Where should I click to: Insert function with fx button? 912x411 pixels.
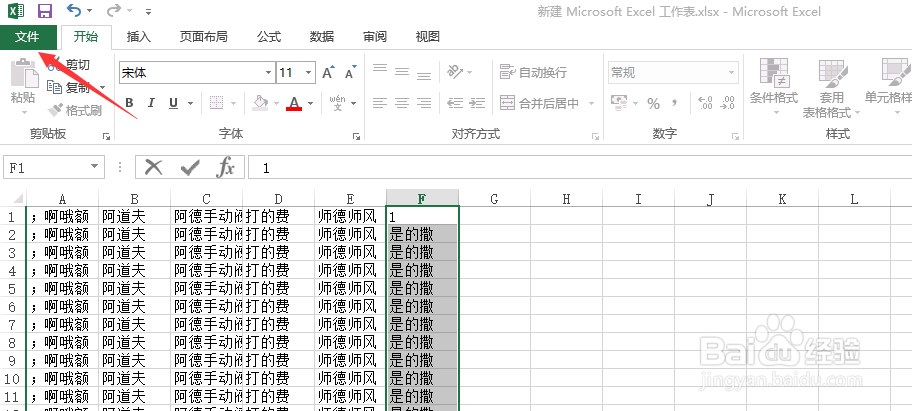point(226,167)
